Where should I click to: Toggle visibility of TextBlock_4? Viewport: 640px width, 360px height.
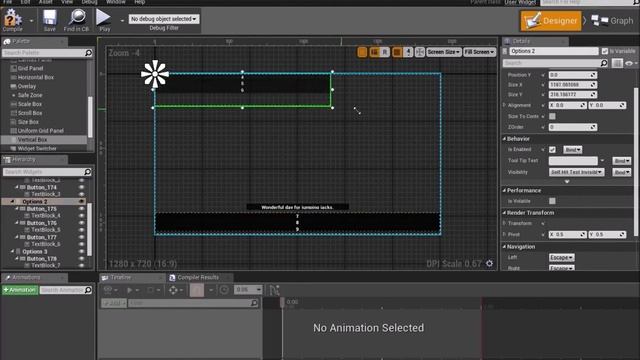81,216
